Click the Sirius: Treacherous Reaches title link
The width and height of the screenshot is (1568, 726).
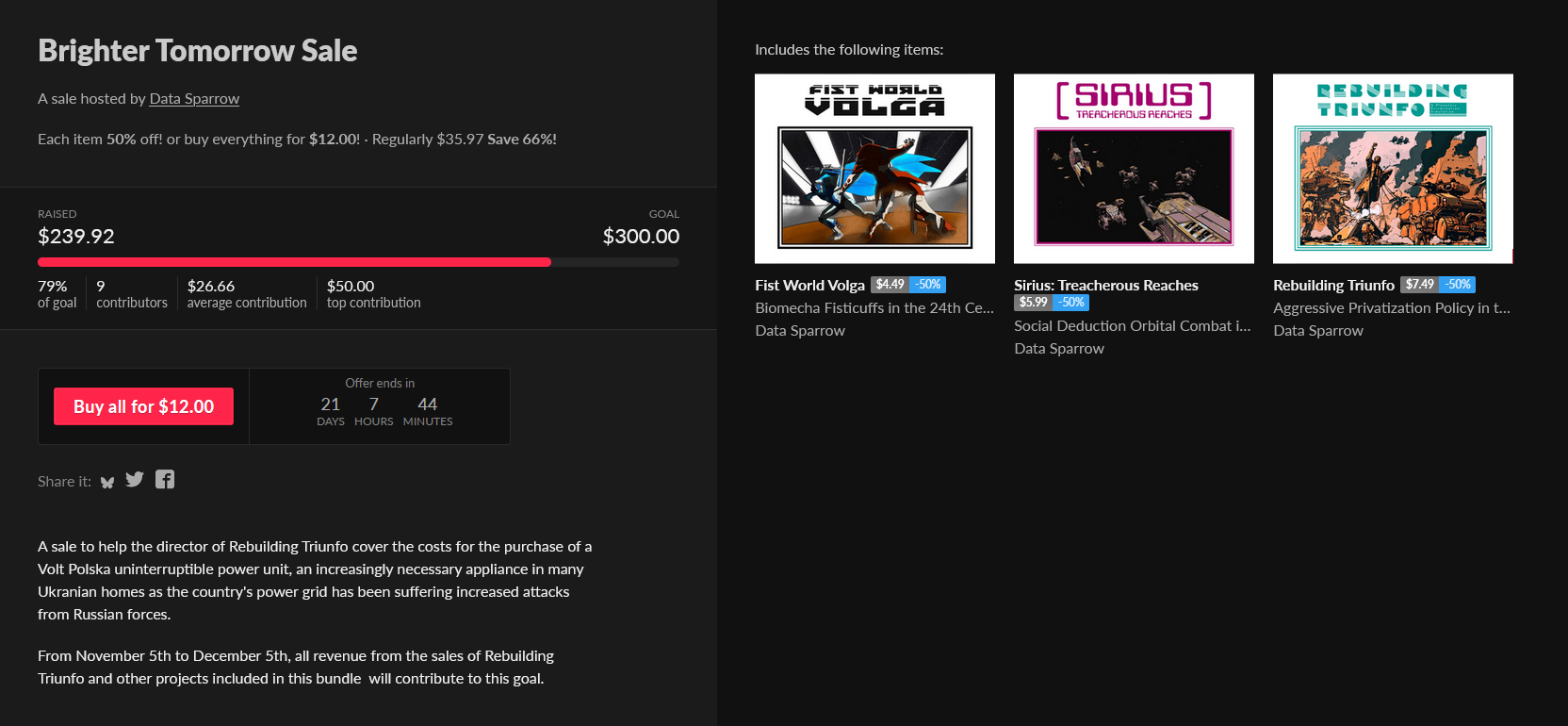coord(1105,285)
